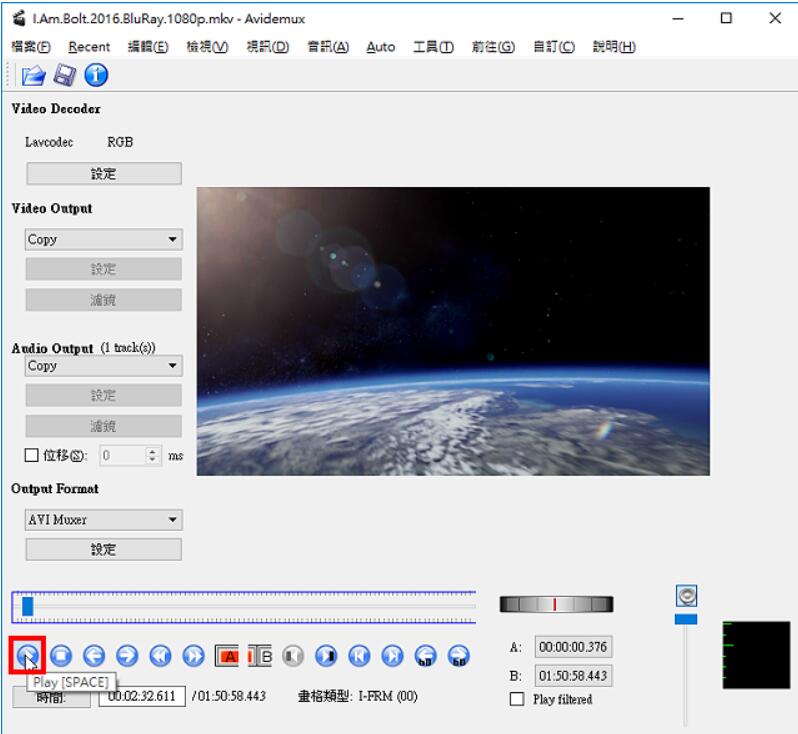Image resolution: width=798 pixels, height=734 pixels.
Task: Toggle the Play filtered checkbox
Action: pos(517,699)
